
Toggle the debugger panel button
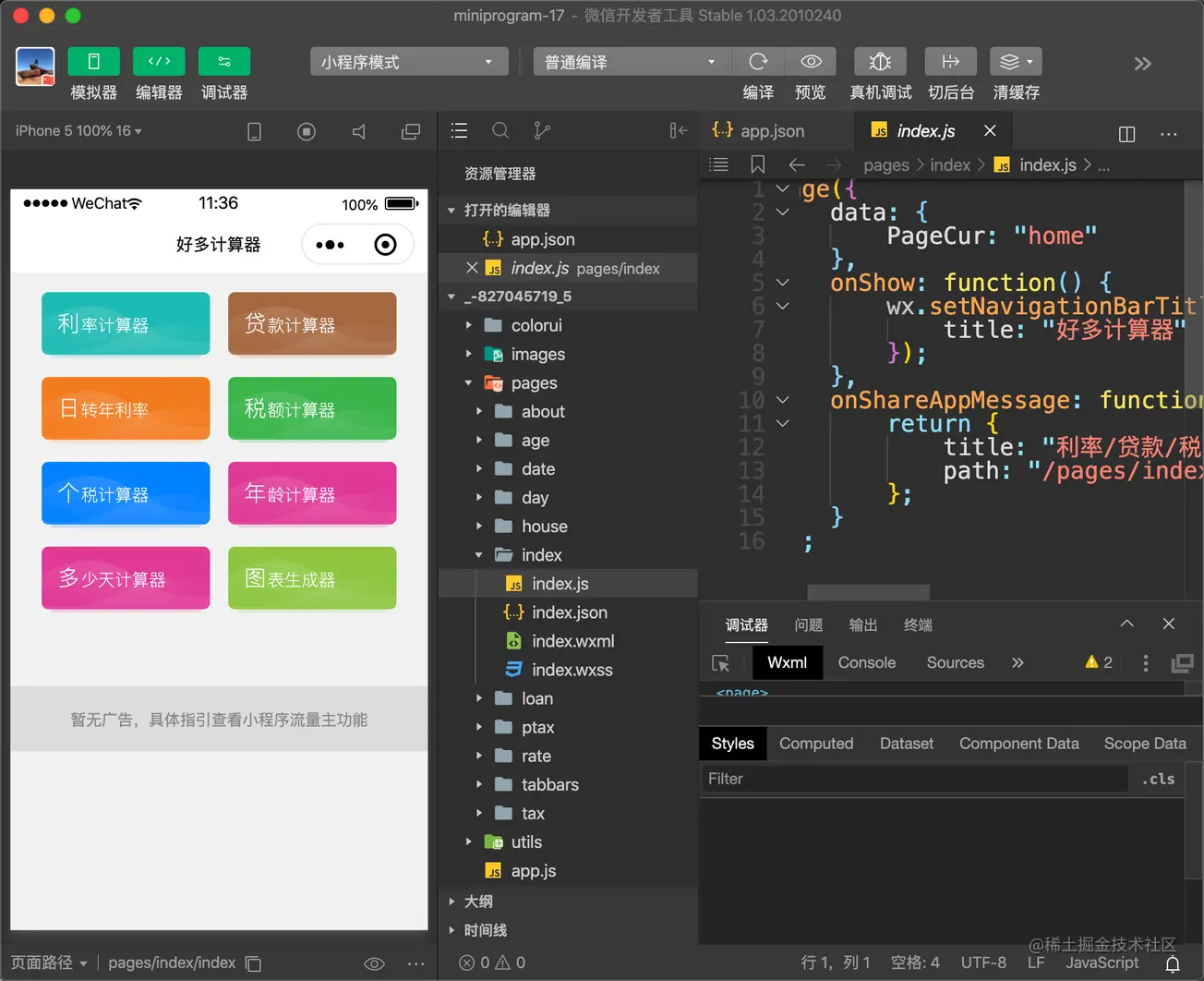[x=224, y=61]
